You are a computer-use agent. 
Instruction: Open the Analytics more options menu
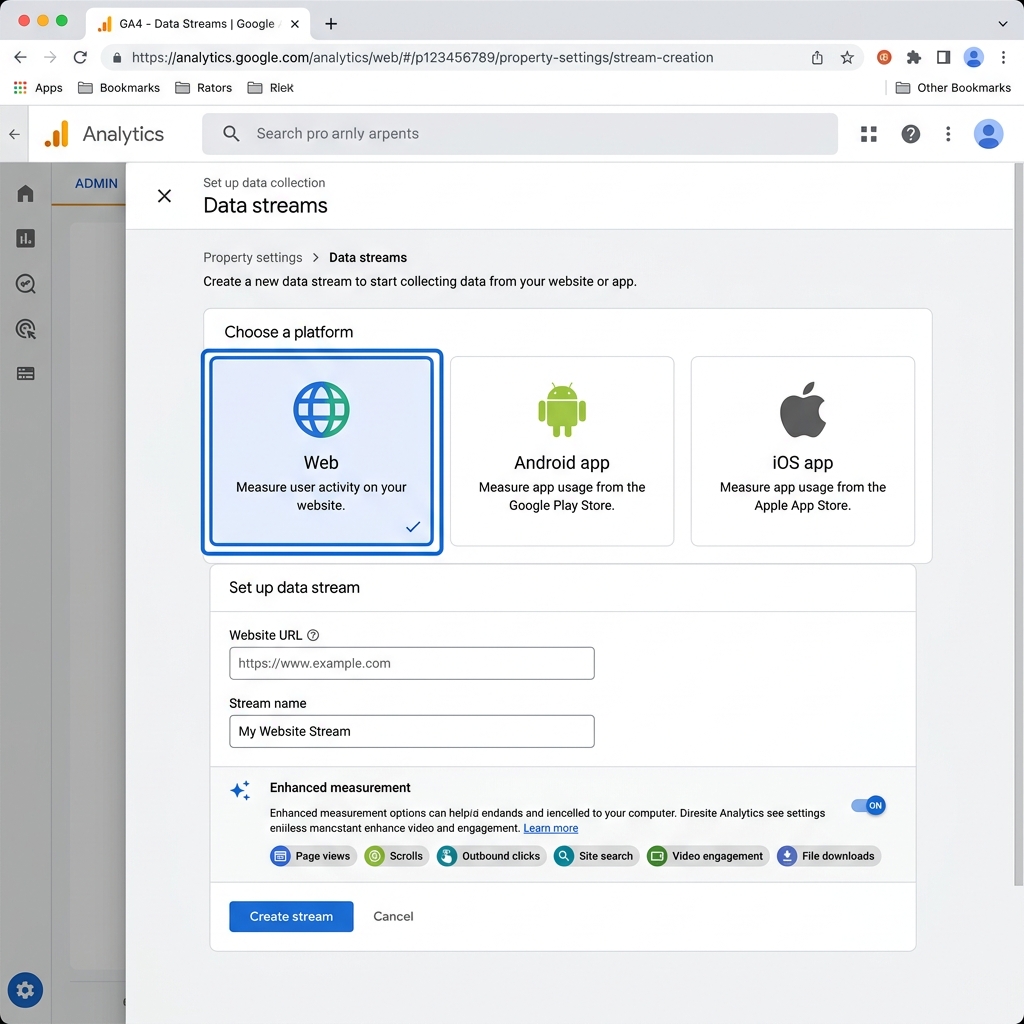tap(948, 134)
